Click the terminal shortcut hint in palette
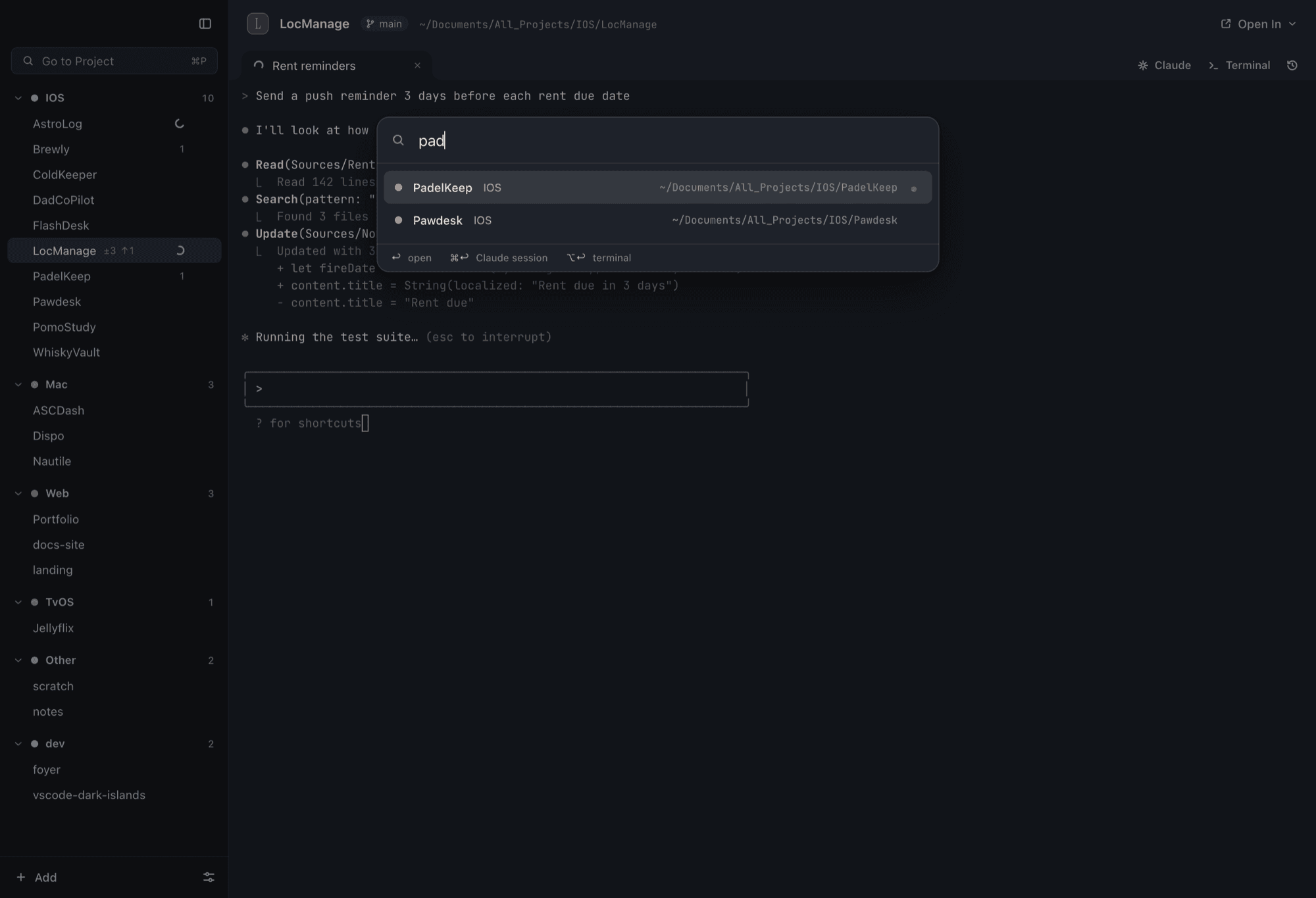The width and height of the screenshot is (1316, 898). 599,257
